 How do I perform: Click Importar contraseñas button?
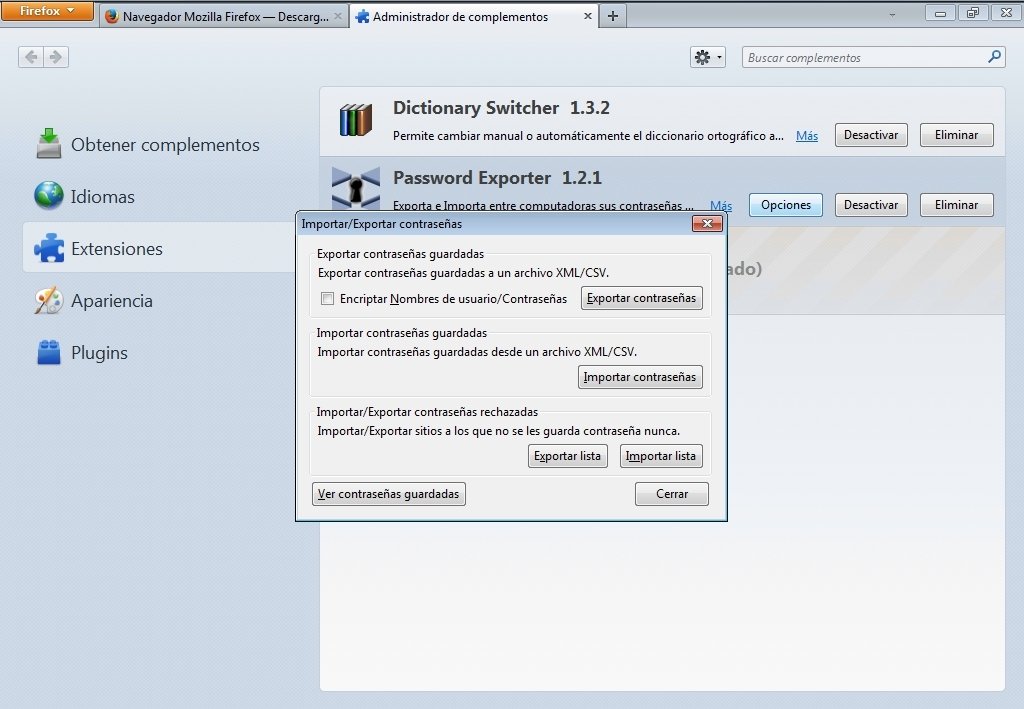(x=640, y=377)
